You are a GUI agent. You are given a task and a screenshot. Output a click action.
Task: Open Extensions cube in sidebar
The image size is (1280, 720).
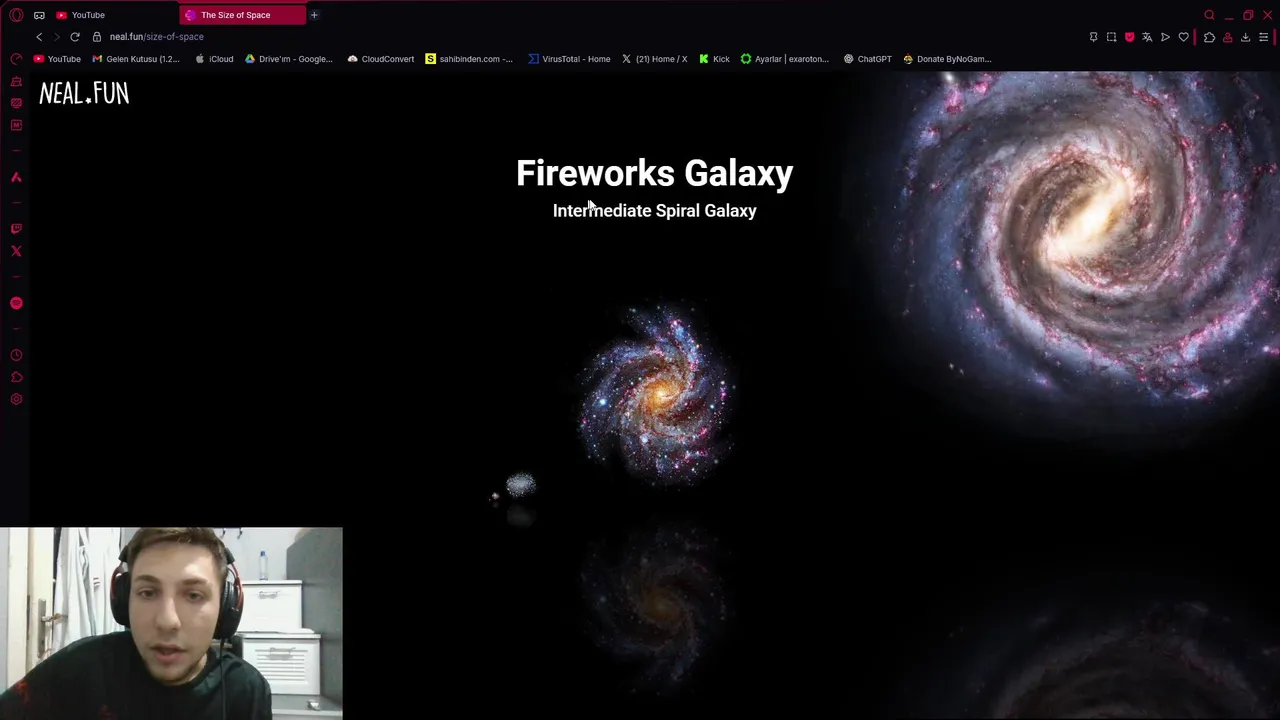tap(16, 377)
